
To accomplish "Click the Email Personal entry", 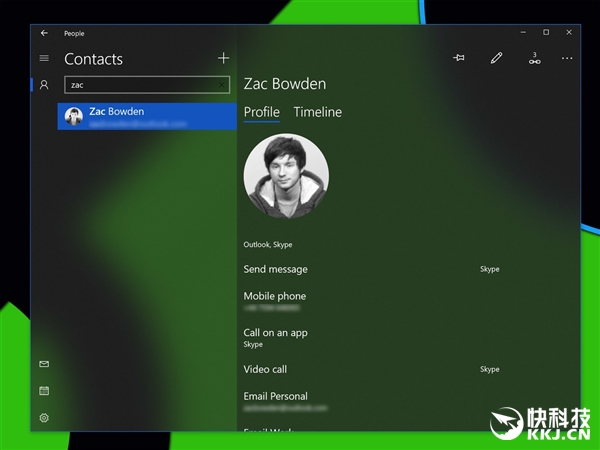I will coord(285,401).
